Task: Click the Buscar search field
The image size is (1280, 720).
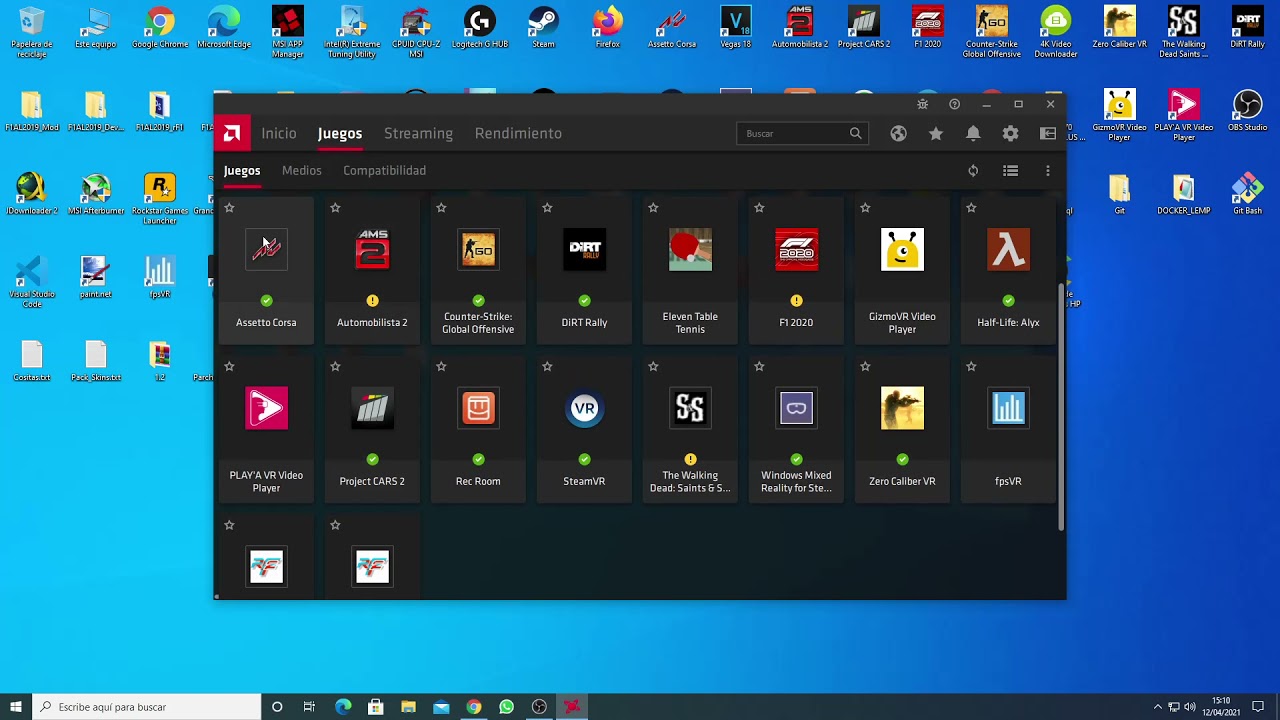Action: tap(801, 133)
